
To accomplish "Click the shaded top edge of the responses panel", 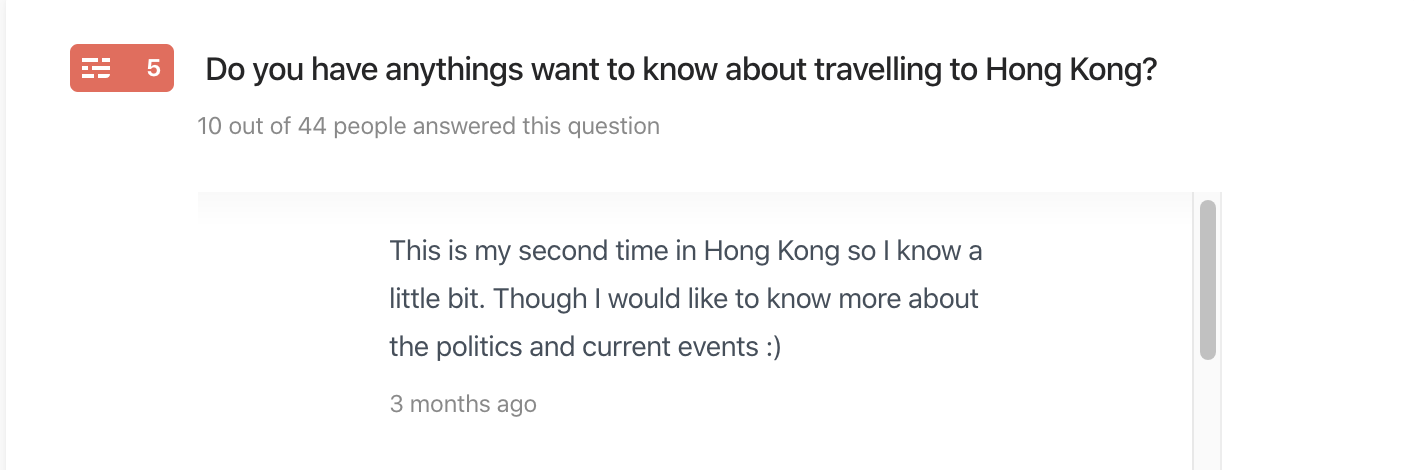I will click(695, 202).
